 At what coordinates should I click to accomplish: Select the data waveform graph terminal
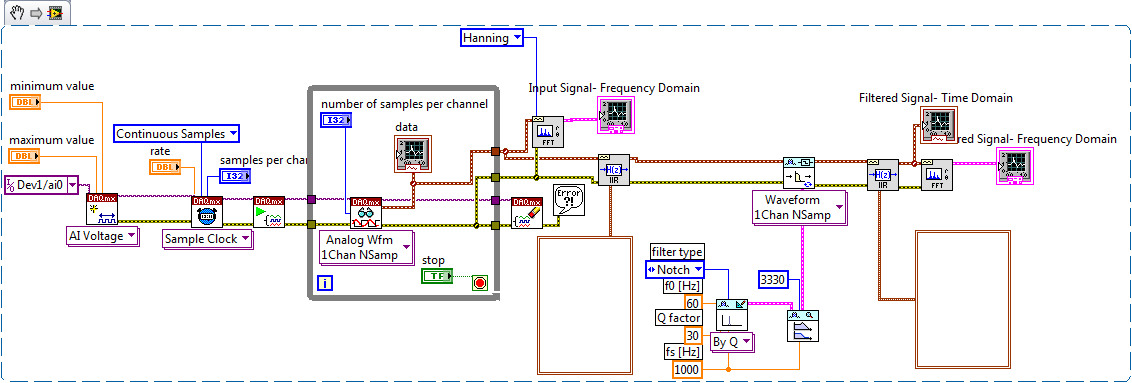[x=414, y=154]
